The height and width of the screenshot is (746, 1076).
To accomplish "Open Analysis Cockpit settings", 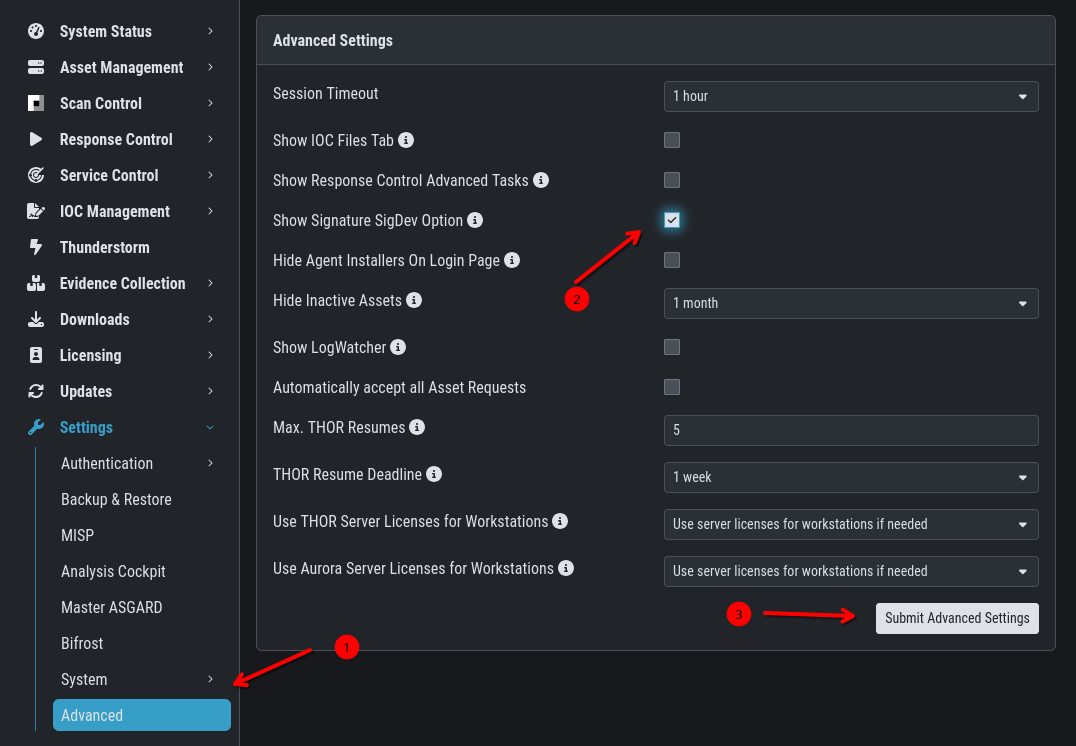I will [x=113, y=571].
